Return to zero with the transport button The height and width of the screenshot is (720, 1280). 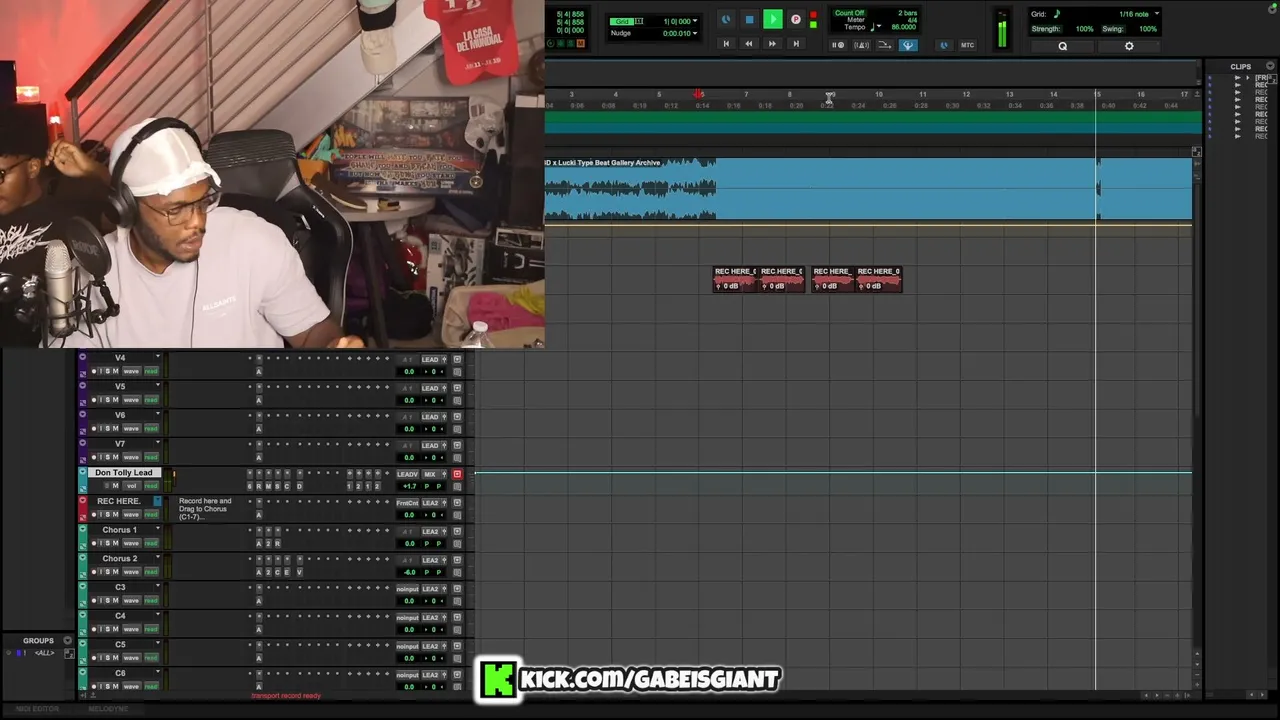[x=726, y=44]
